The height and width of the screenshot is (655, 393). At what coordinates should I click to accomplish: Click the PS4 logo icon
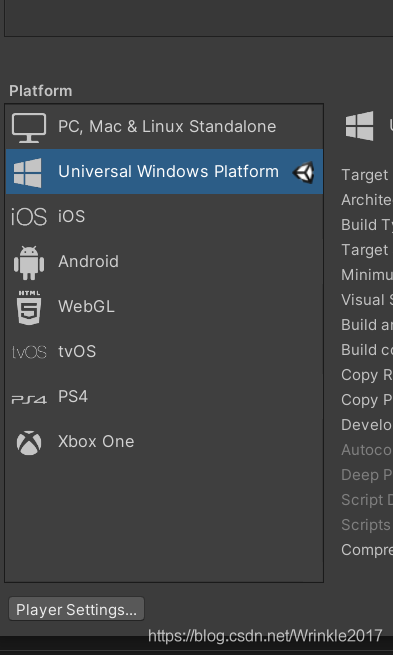point(29,399)
